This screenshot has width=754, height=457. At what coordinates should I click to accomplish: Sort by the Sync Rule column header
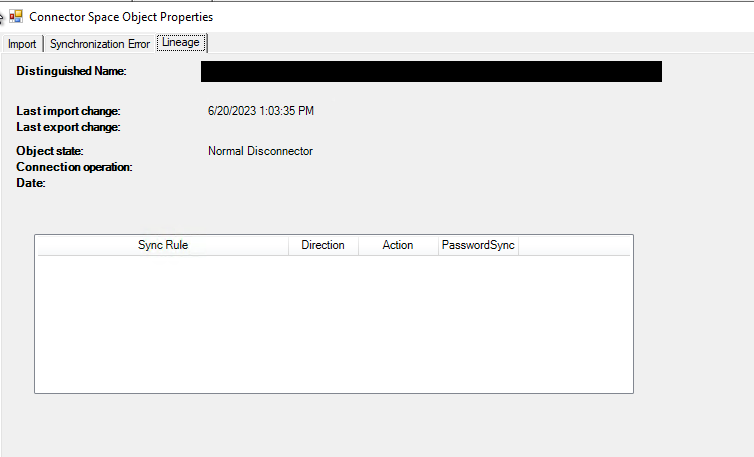pos(163,245)
